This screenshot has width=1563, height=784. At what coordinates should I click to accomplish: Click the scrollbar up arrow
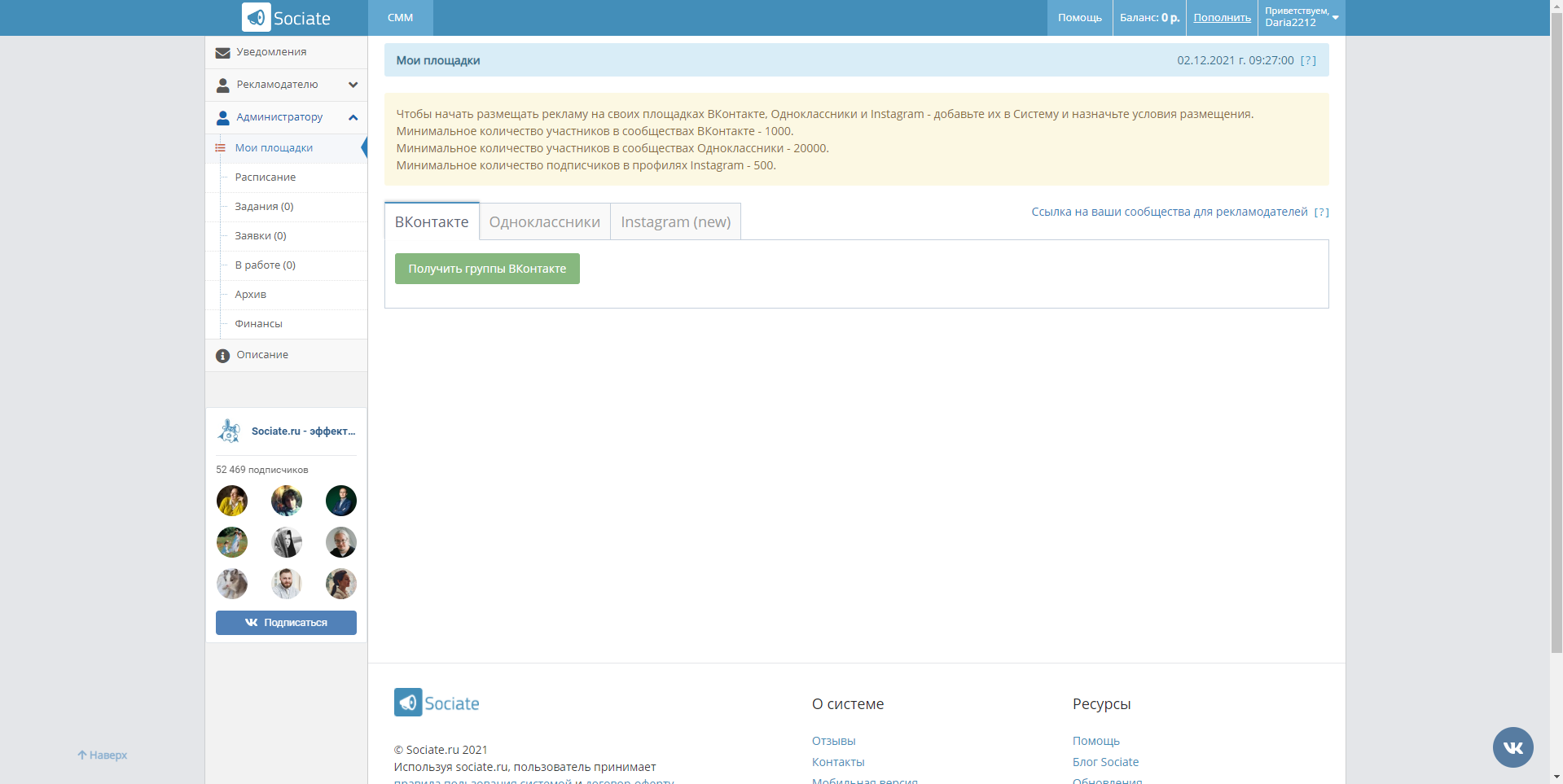click(x=1556, y=6)
